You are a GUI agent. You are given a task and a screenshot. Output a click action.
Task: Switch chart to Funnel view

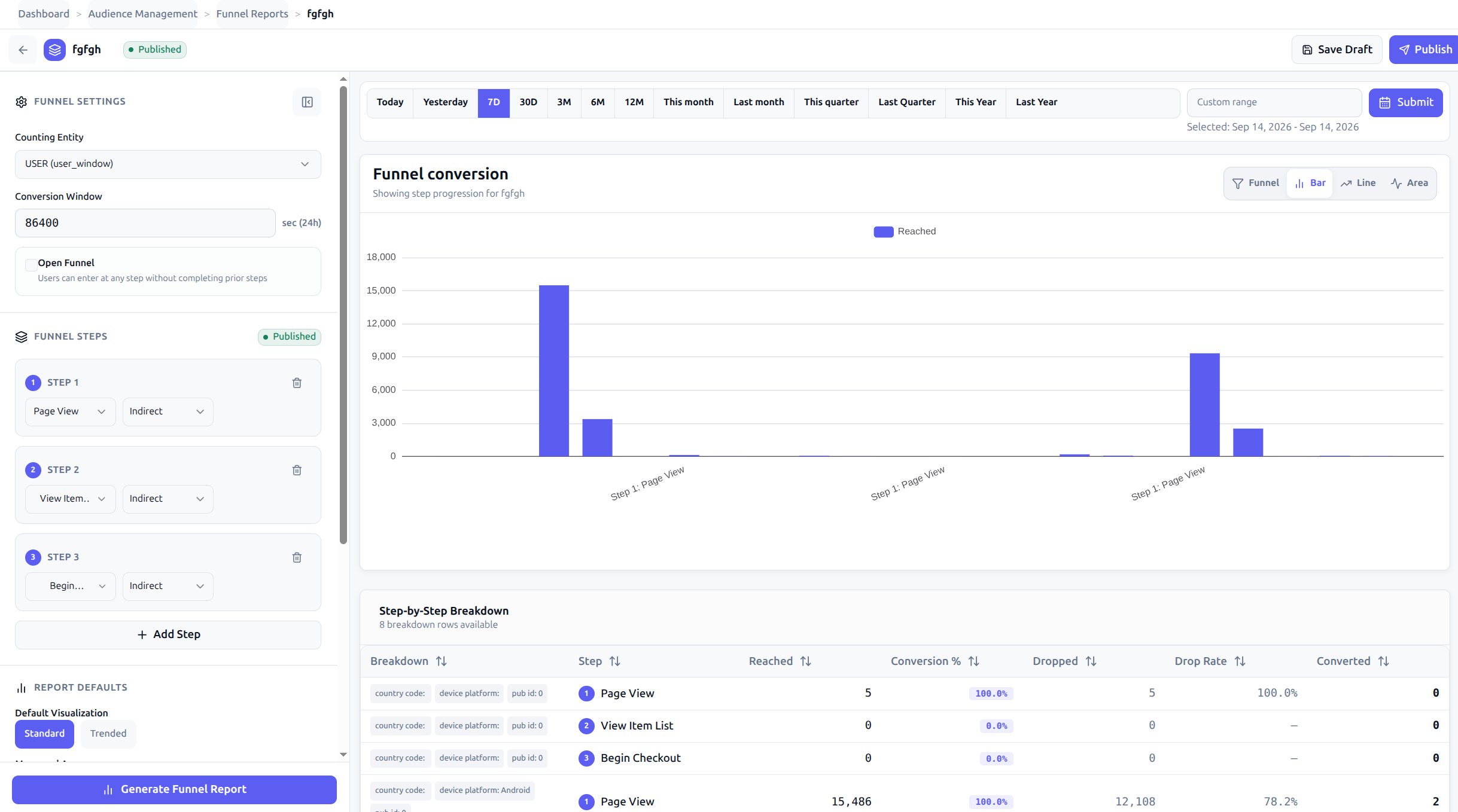(x=1256, y=183)
